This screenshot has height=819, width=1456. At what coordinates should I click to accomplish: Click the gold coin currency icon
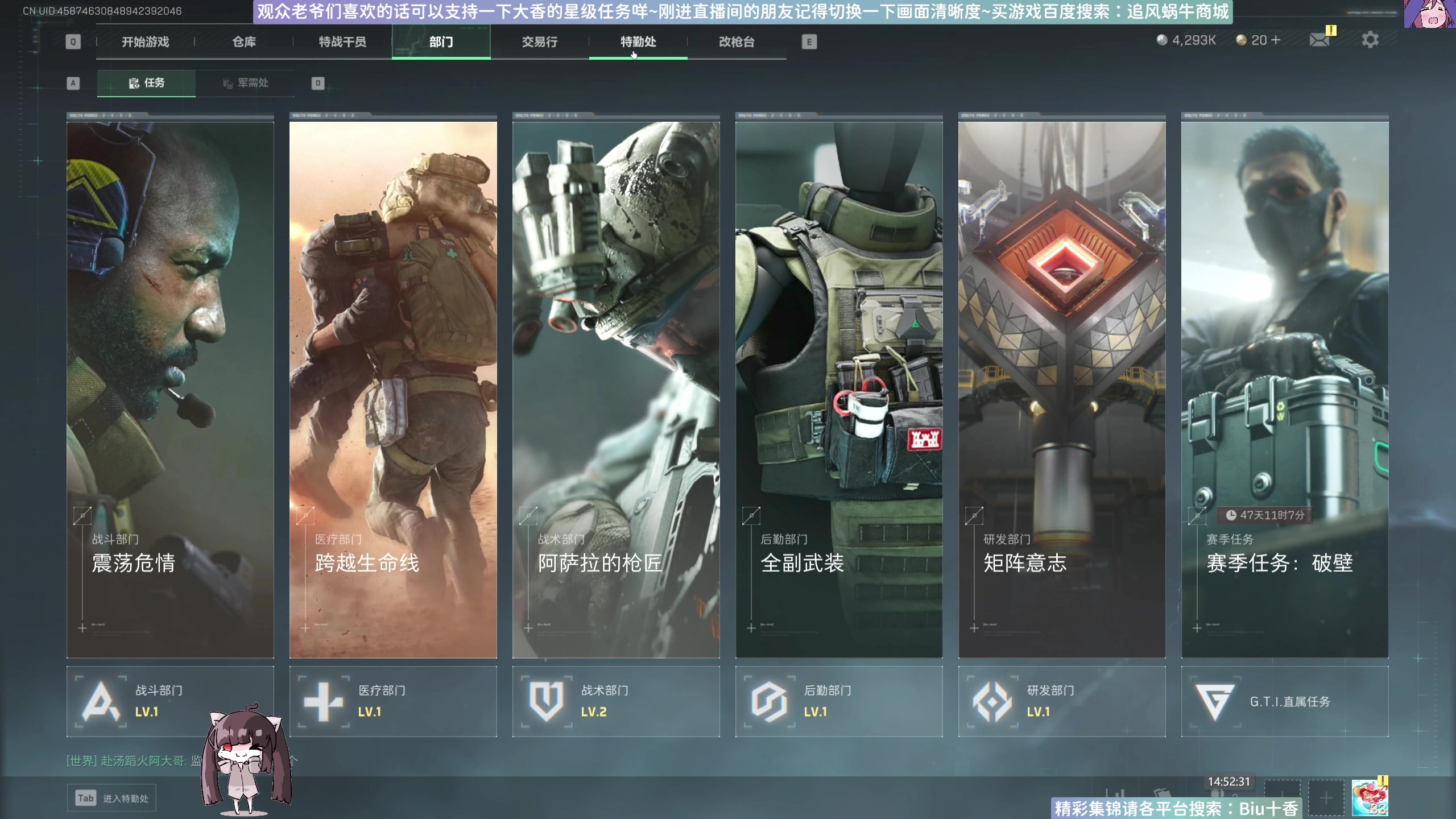1242,40
